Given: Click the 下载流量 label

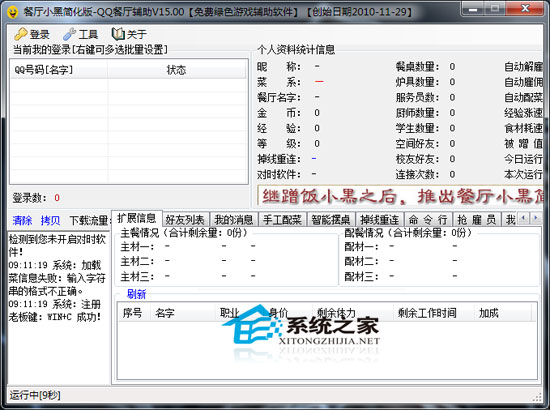Looking at the screenshot, I should [x=90, y=221].
